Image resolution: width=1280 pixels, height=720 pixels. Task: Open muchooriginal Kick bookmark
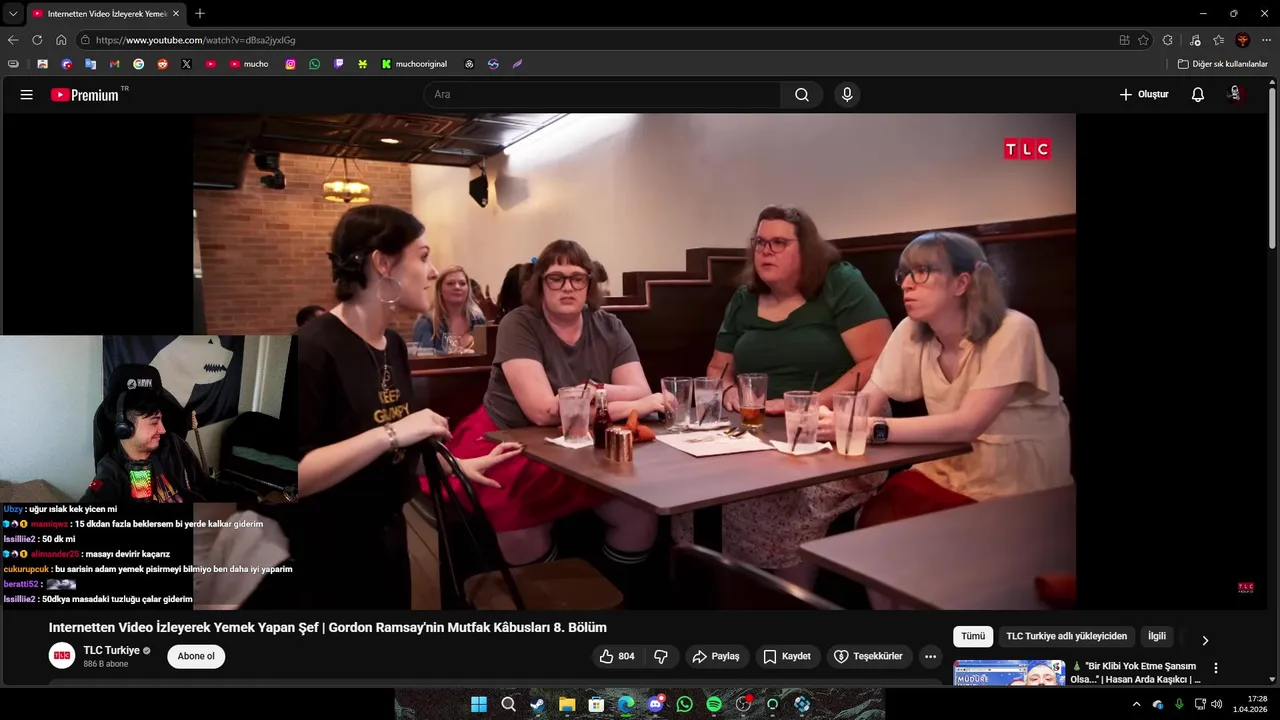point(414,64)
